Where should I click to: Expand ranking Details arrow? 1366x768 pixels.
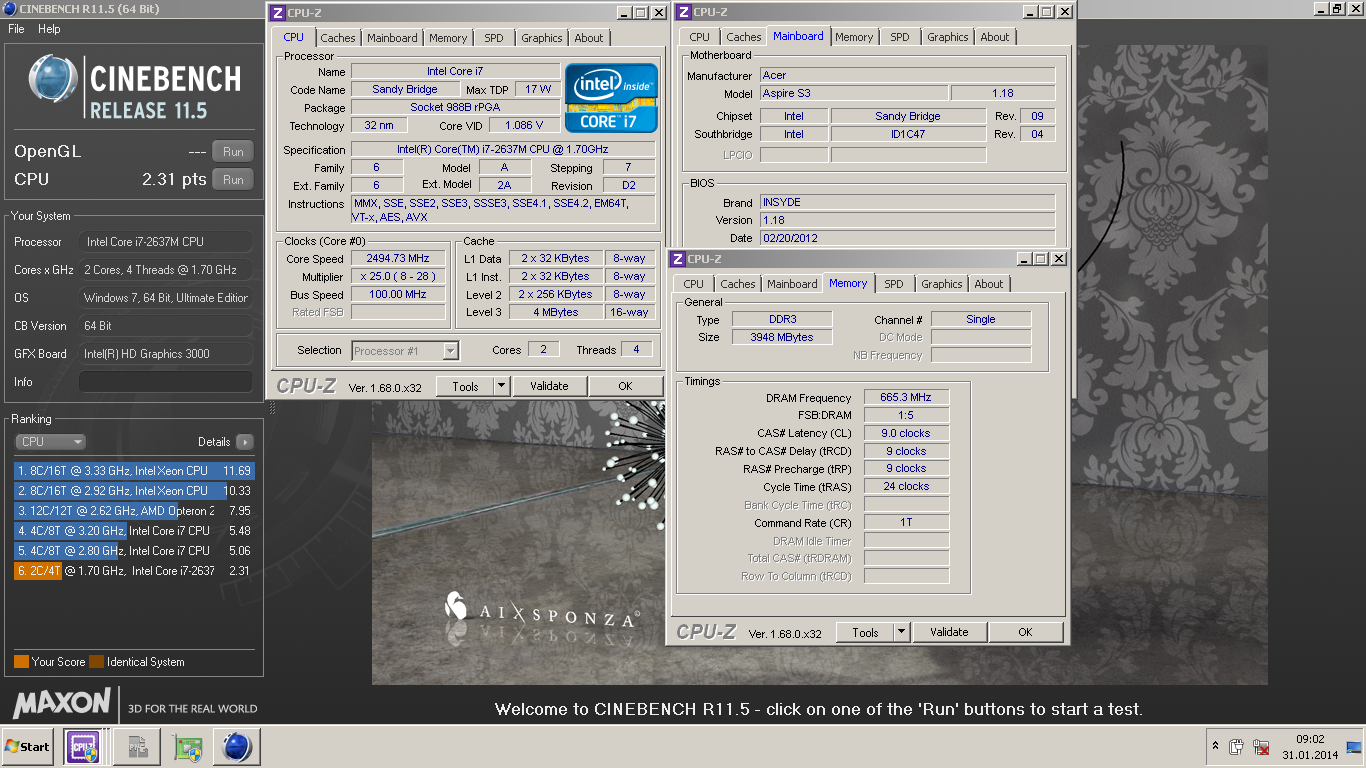click(x=245, y=442)
